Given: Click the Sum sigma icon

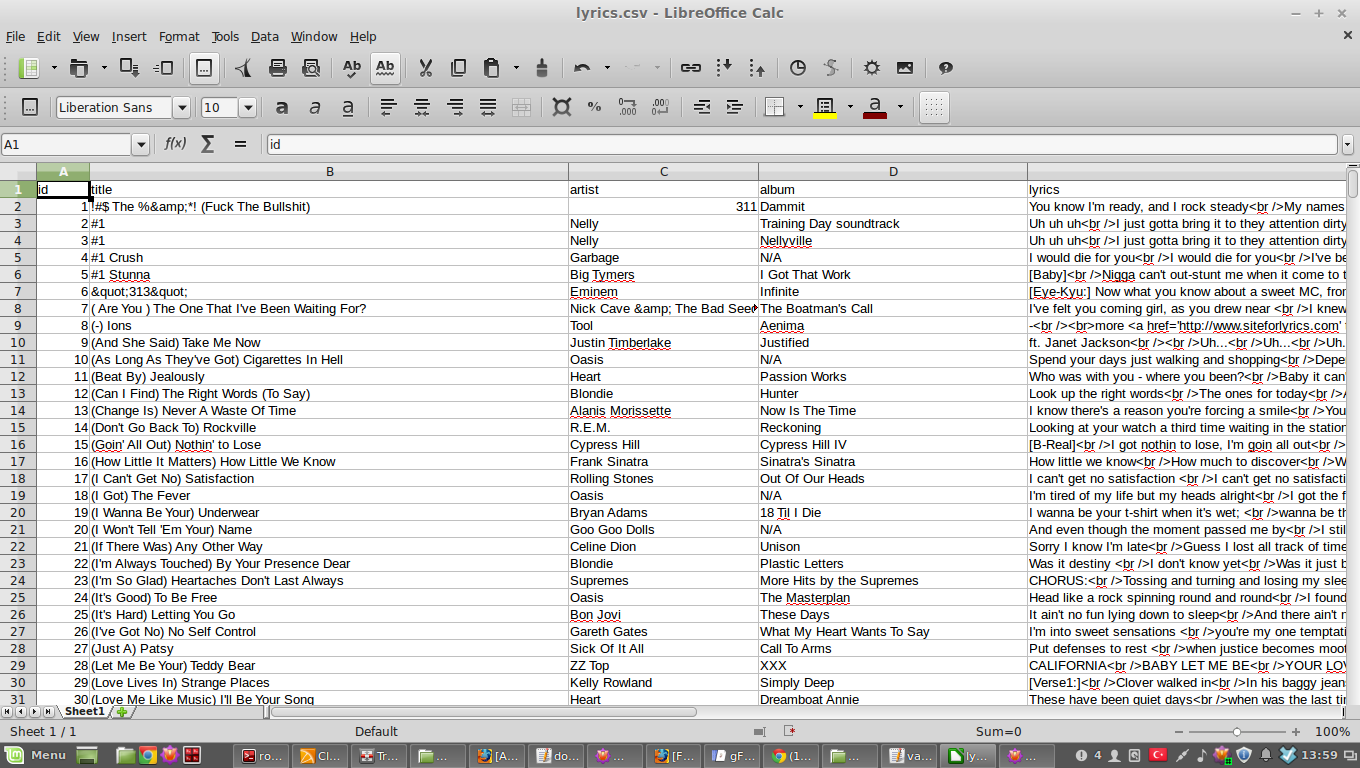Looking at the screenshot, I should tap(207, 144).
